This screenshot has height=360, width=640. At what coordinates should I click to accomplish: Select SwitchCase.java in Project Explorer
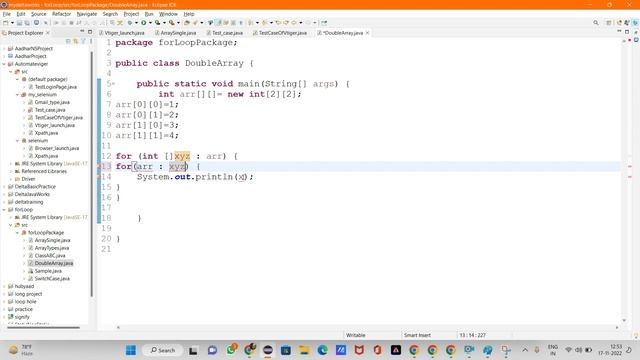coord(52,279)
